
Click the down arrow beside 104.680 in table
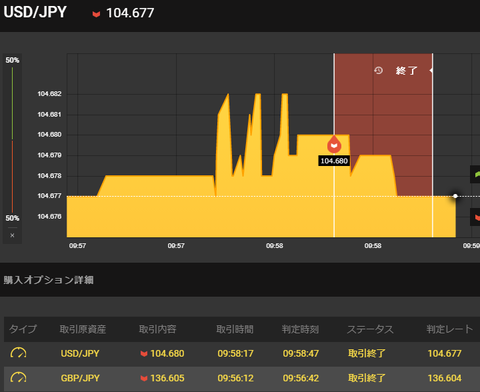pyautogui.click(x=144, y=354)
